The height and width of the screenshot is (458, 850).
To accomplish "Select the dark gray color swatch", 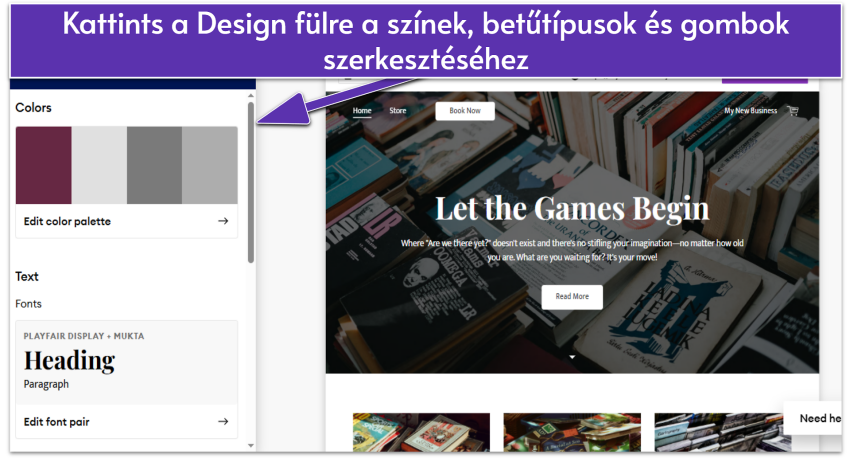I will [154, 165].
